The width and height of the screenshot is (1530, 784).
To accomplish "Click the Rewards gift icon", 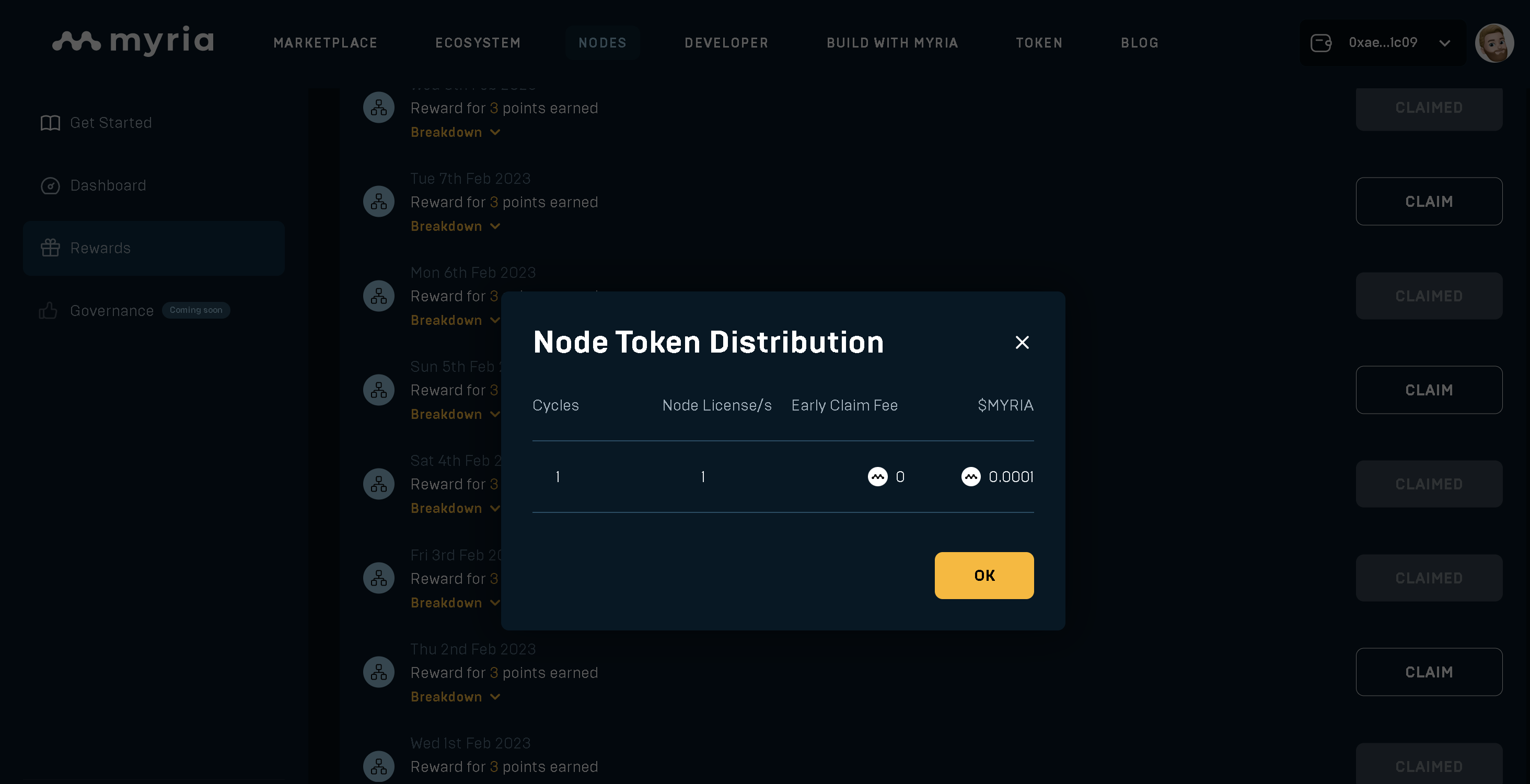I will tap(51, 248).
